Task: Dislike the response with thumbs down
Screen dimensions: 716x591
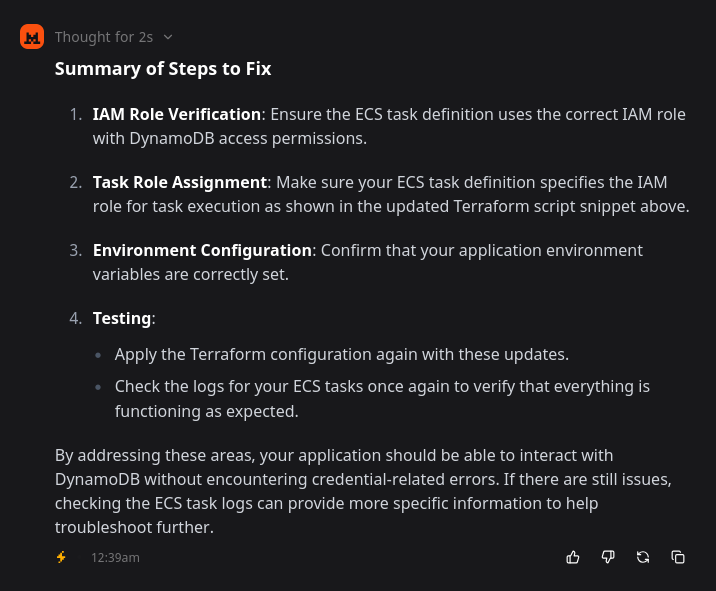Action: pos(608,557)
